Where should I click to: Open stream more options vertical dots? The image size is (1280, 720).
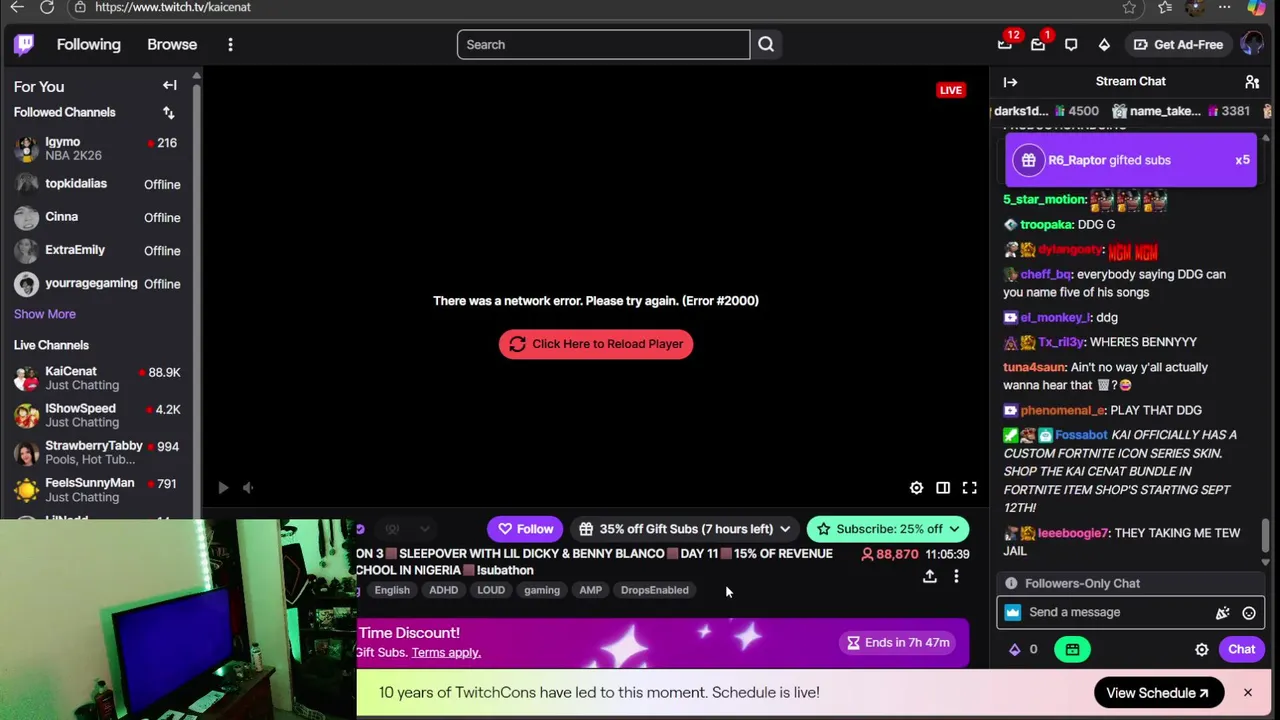click(956, 576)
